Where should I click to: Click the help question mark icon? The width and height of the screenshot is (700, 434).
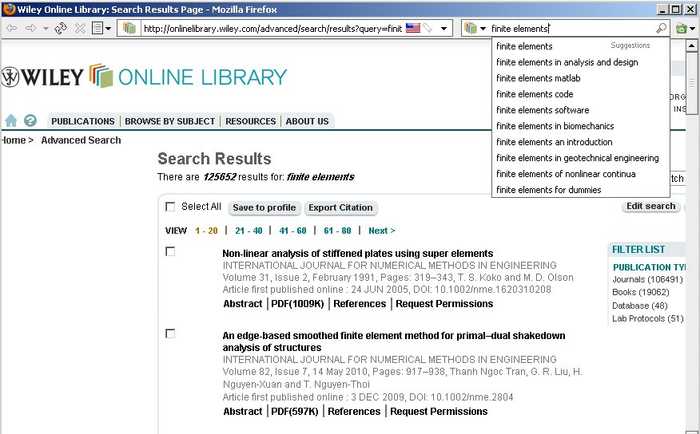coord(30,121)
